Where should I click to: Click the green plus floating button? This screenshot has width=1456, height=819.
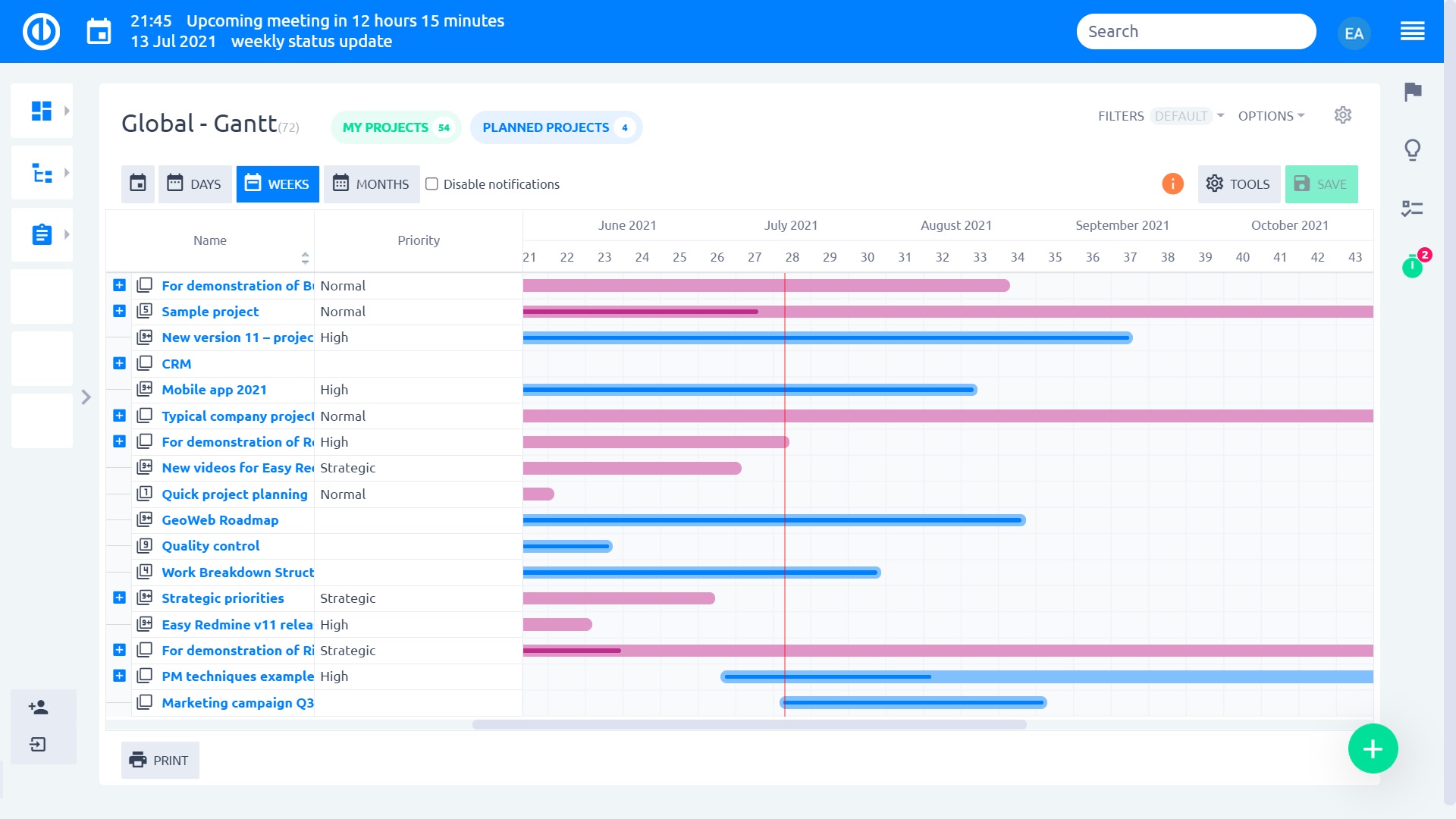coord(1373,749)
